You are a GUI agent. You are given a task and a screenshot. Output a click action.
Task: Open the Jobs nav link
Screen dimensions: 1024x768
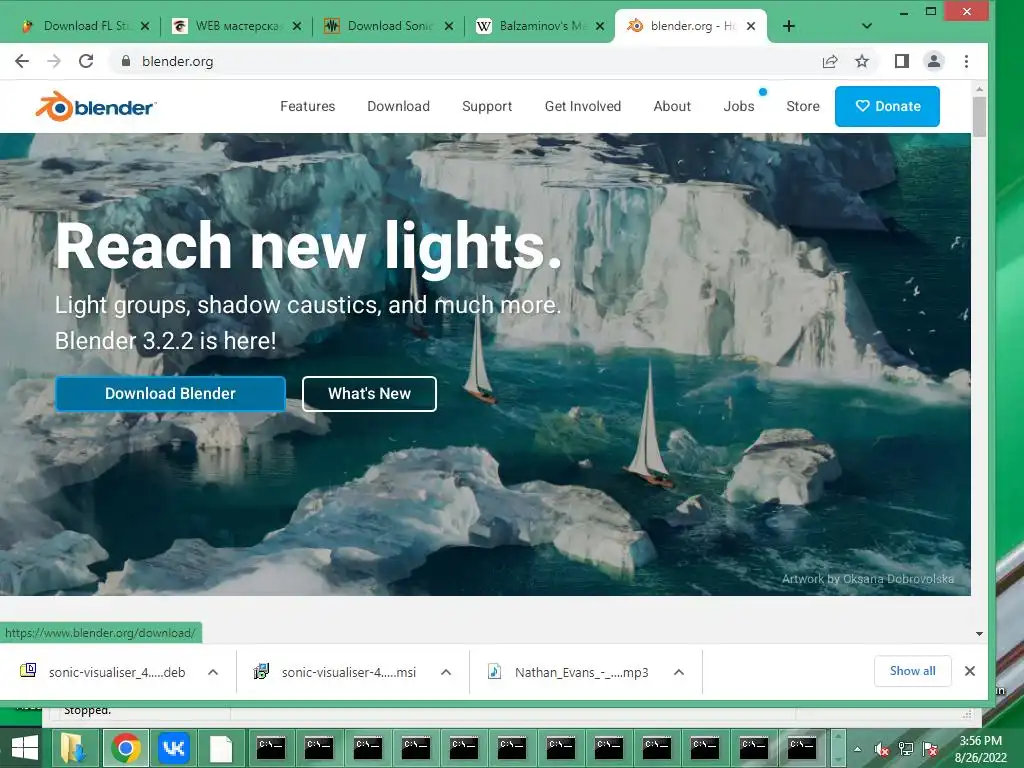point(739,106)
